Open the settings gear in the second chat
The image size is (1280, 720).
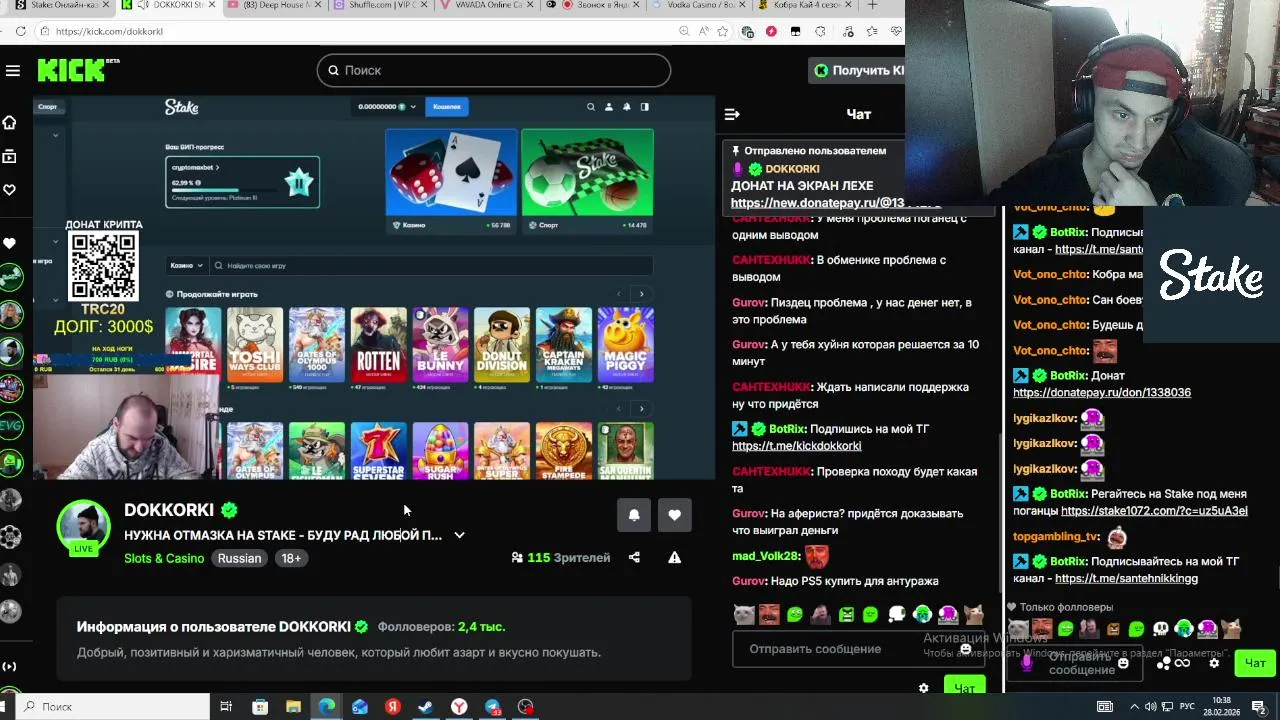pos(1214,663)
